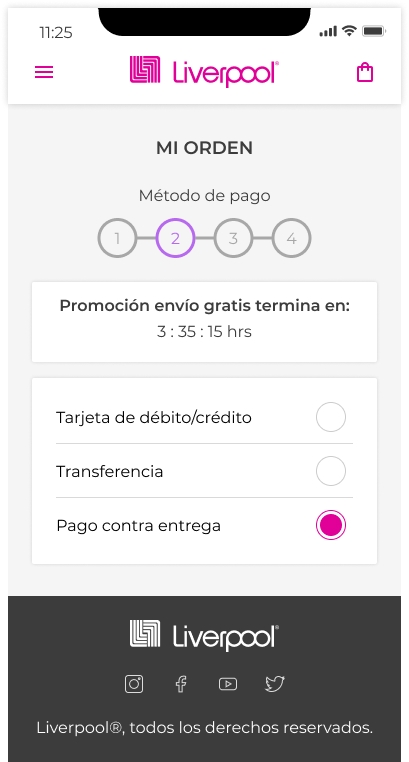Jump to step 3 of the order
409x762 pixels.
[233, 238]
